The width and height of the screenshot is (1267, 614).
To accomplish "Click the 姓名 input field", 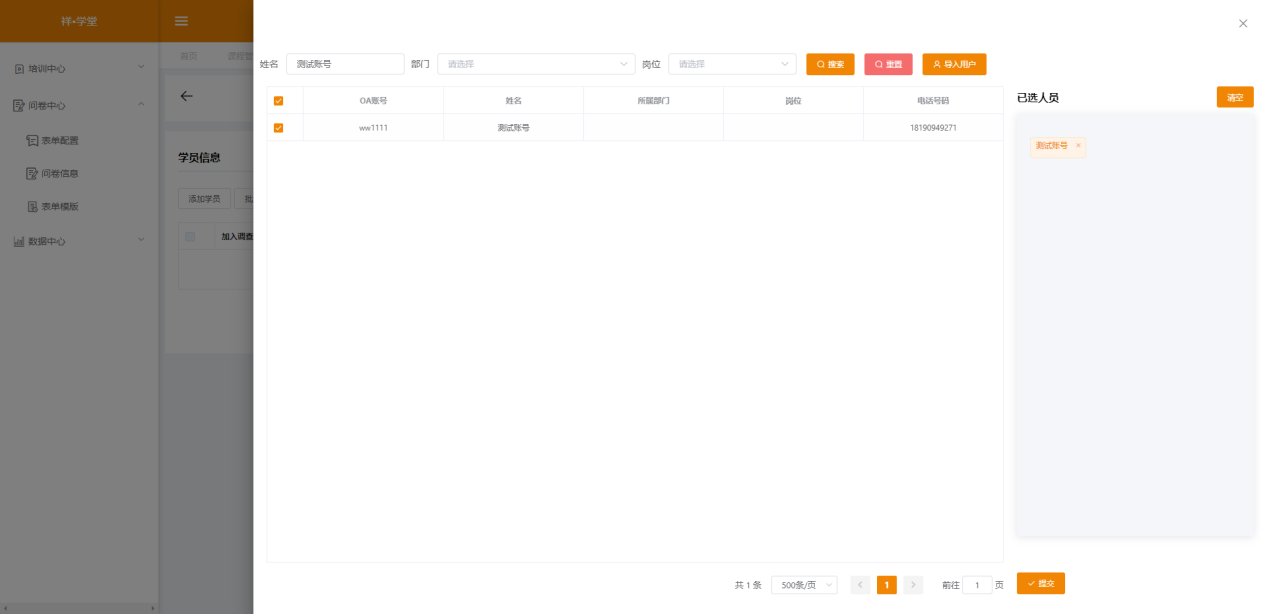I will point(345,64).
